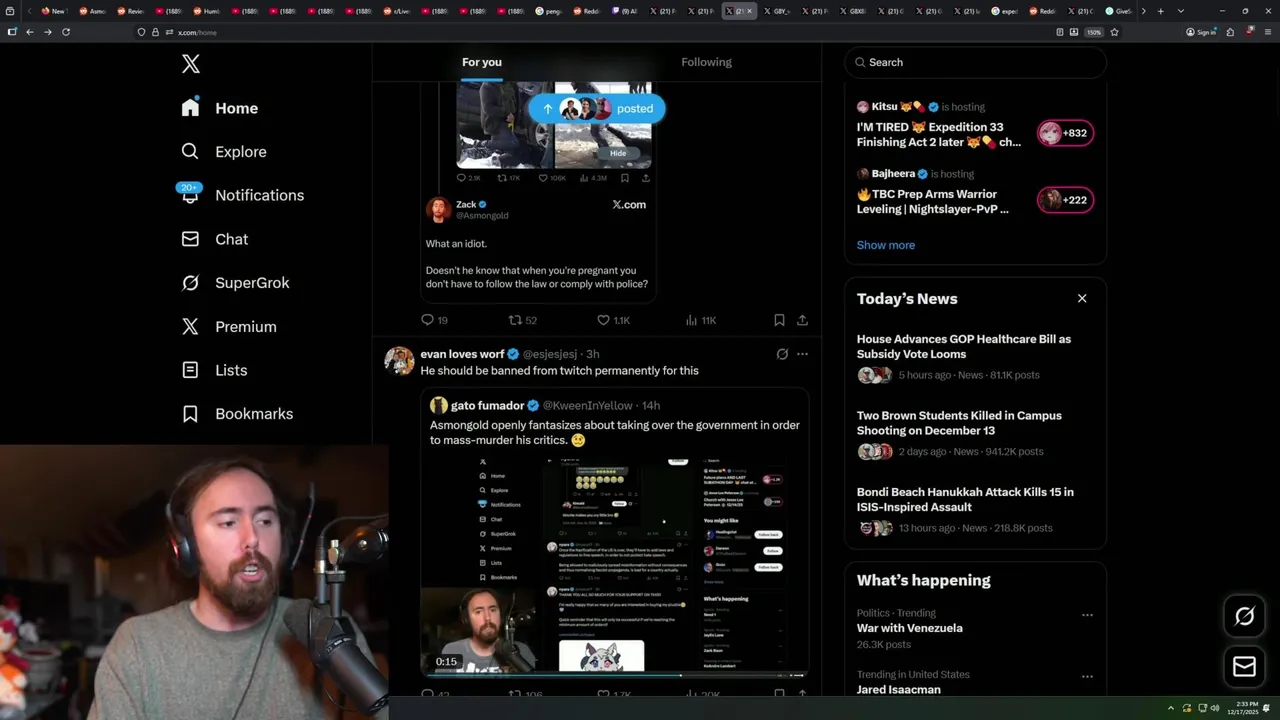Click the X.com label in quote
Image resolution: width=1280 pixels, height=720 pixels.
[x=629, y=204]
